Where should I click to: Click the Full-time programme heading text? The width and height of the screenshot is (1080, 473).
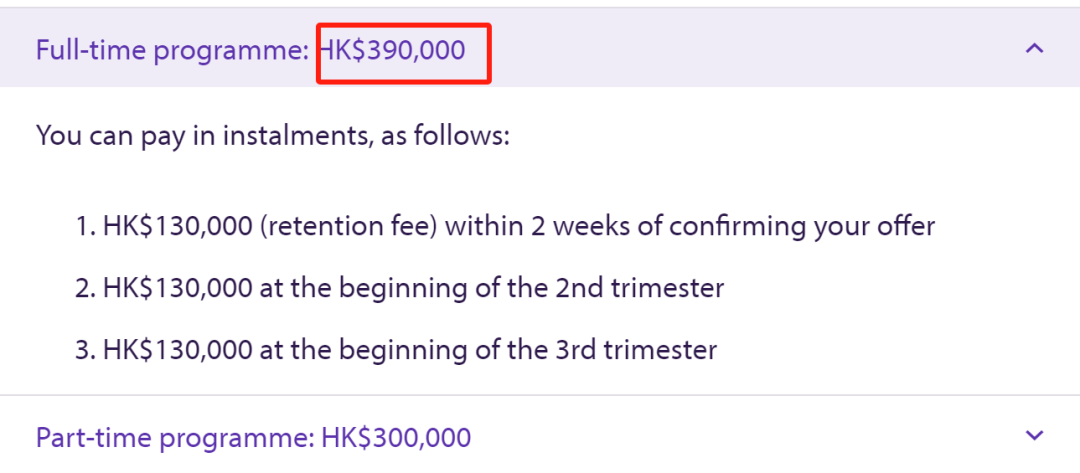172,50
